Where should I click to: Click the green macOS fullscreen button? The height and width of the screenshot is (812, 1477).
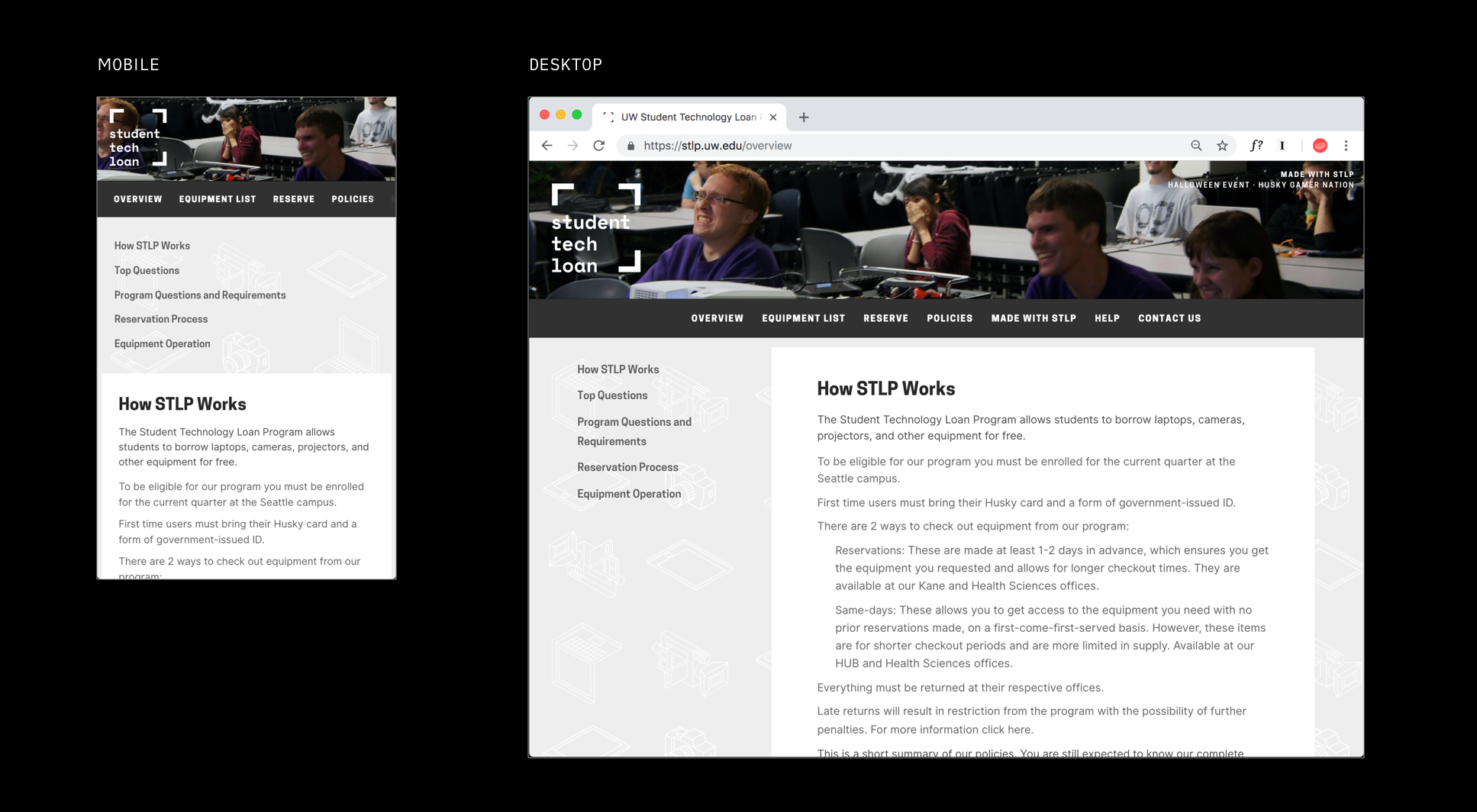point(577,114)
